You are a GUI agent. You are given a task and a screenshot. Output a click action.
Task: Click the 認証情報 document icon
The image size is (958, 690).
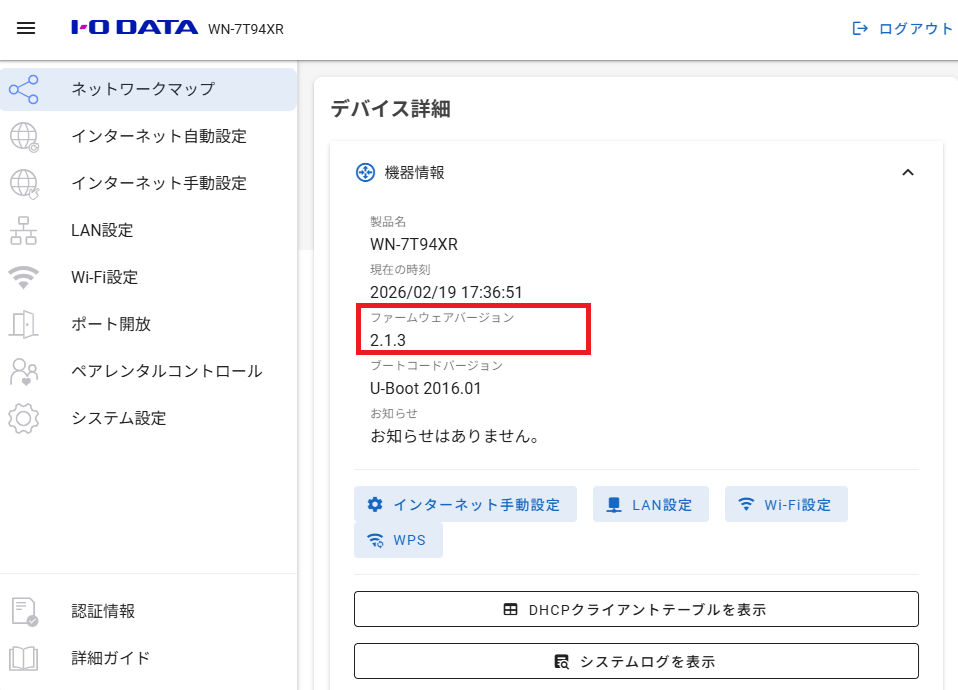[24, 611]
